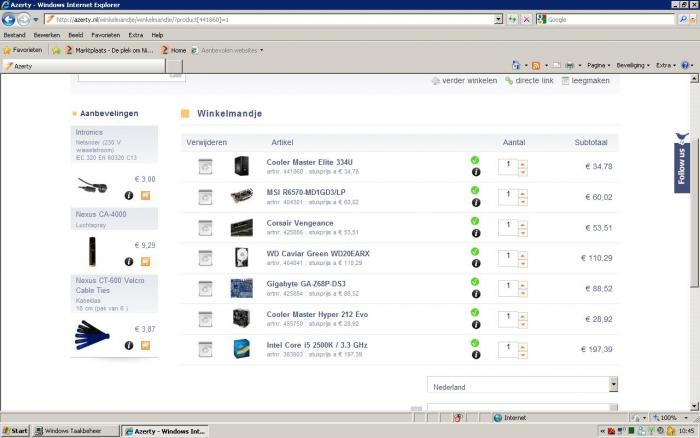Click remove icon for Cooler Master Elite 334U
The width and height of the screenshot is (700, 438).
click(204, 166)
